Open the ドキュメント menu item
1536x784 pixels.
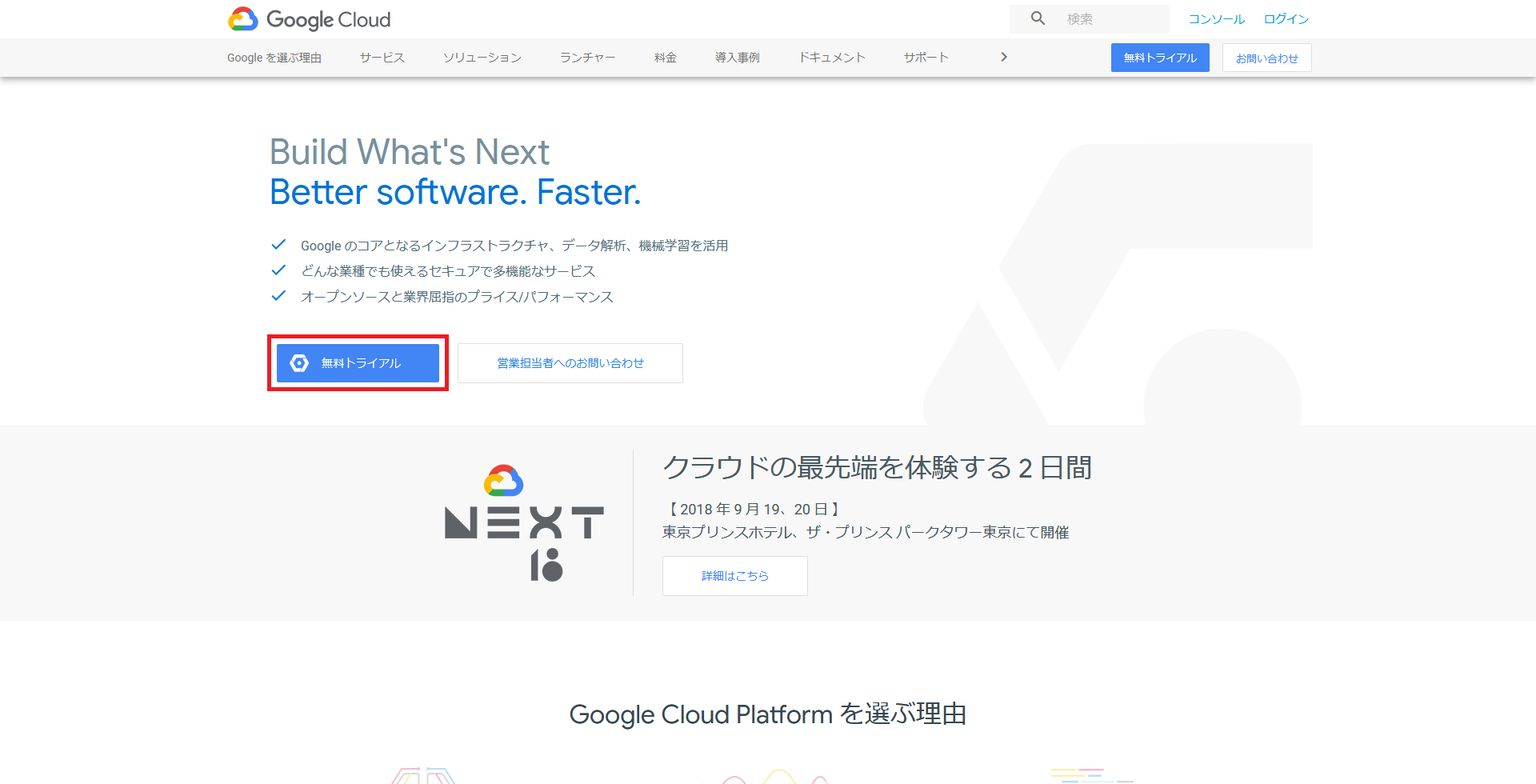832,58
